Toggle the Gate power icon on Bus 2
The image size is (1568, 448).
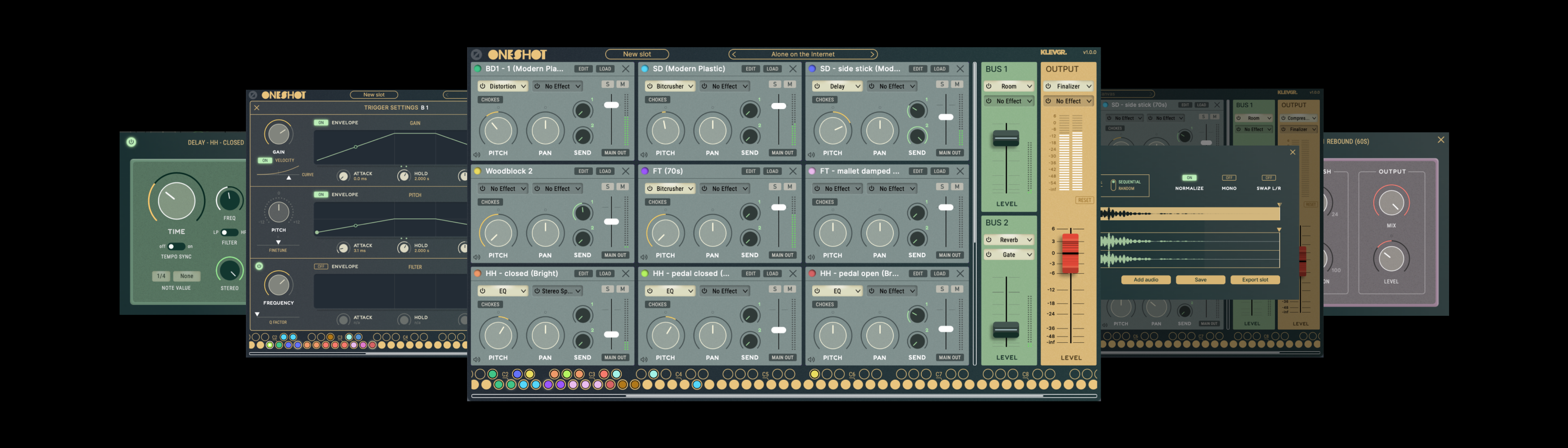click(989, 254)
